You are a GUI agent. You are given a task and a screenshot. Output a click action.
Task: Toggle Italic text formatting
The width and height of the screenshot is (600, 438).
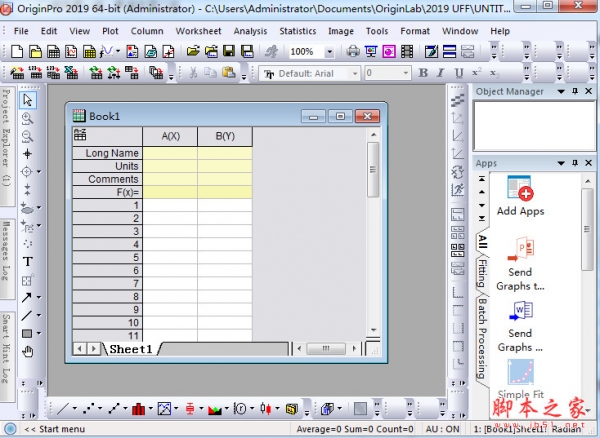[x=440, y=73]
